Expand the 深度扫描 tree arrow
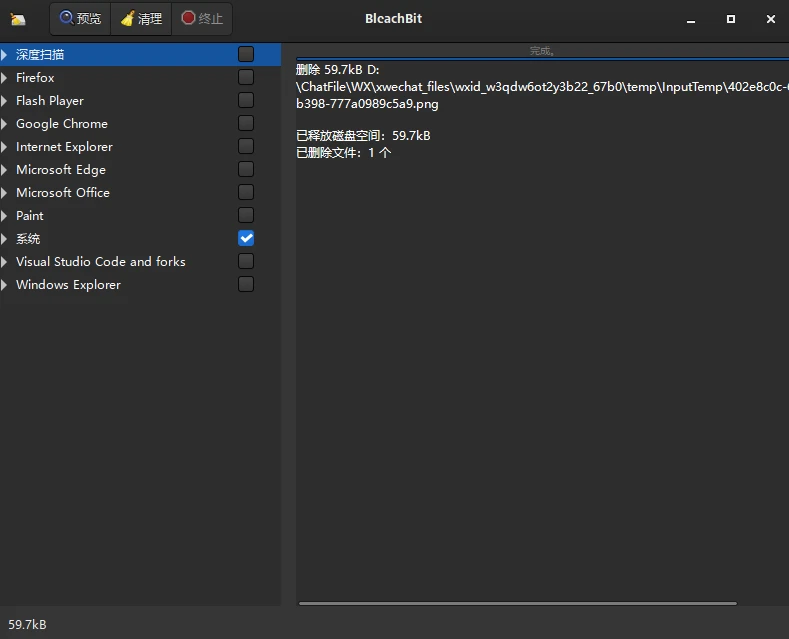Screen dimensions: 789x639 [x=4, y=54]
